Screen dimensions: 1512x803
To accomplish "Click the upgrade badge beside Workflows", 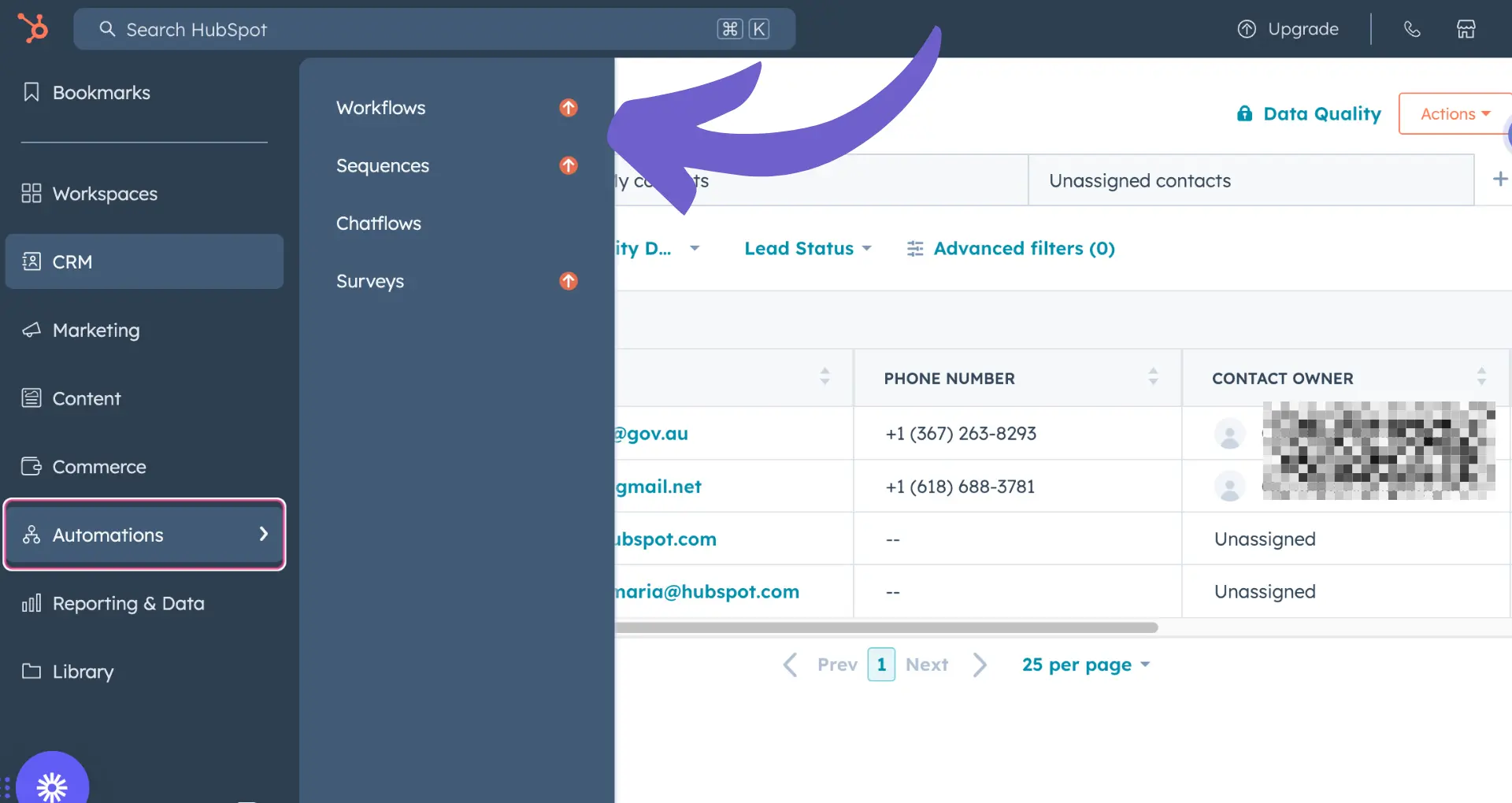I will click(x=569, y=107).
